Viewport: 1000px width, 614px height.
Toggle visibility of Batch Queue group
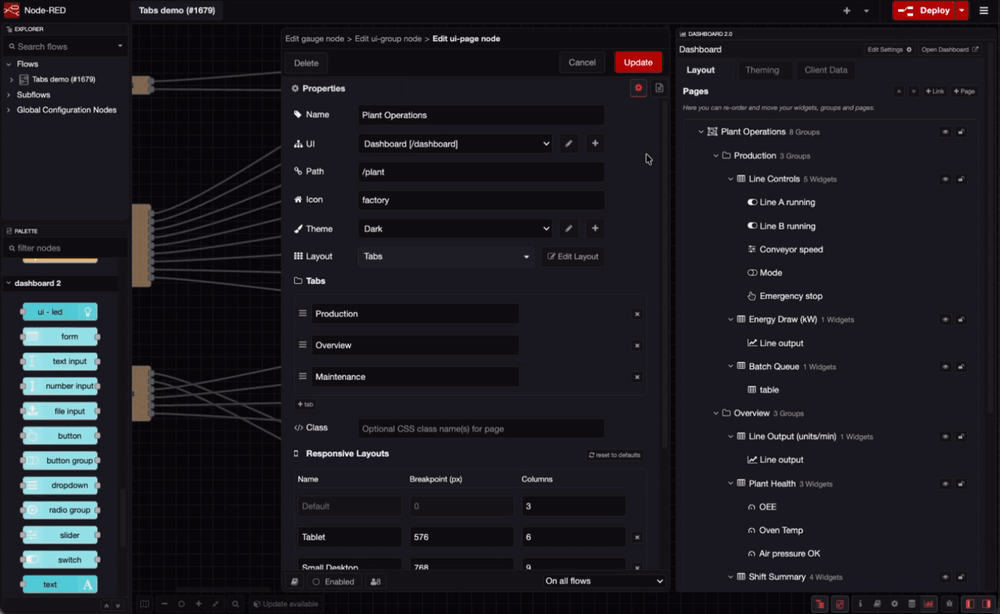click(945, 367)
